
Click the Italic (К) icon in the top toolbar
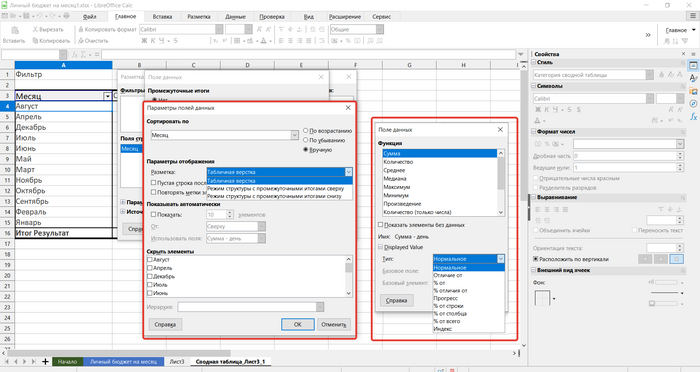(x=153, y=41)
